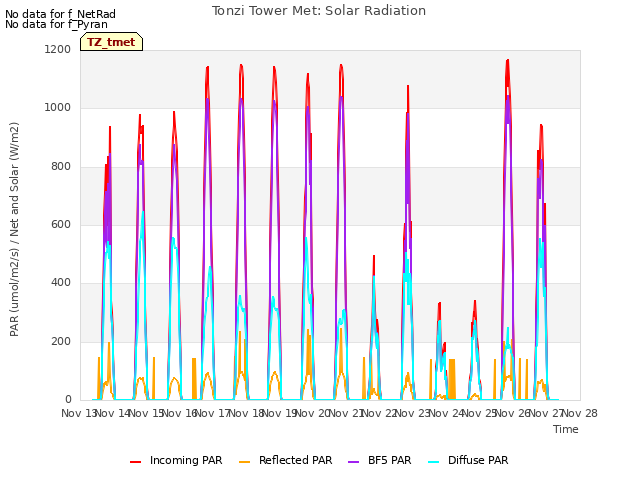Click the chart title Tonzi Tower Met: Solar Radiation
The height and width of the screenshot is (480, 640).
319,11
